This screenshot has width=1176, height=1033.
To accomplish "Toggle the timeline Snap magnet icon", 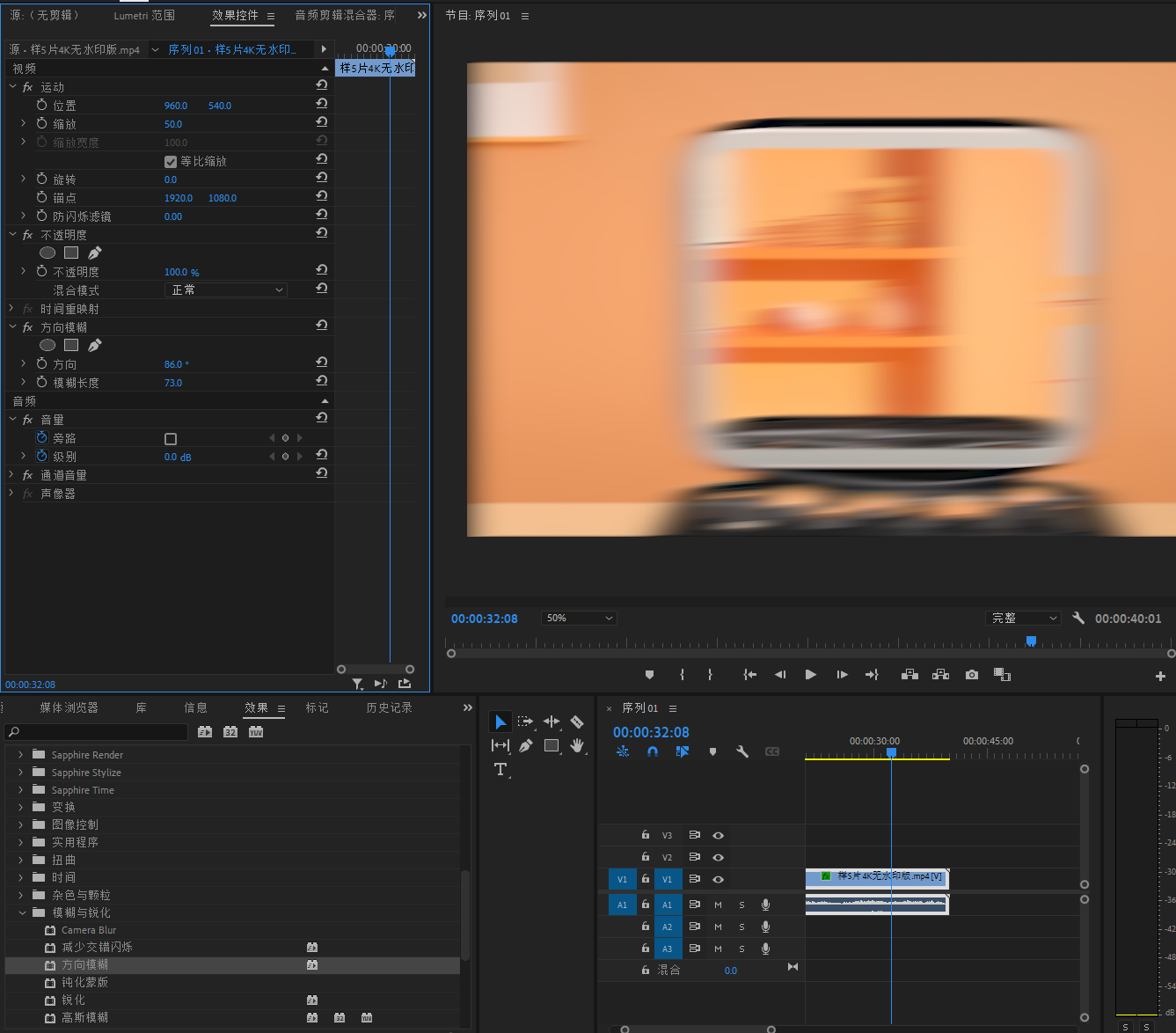I will tap(653, 751).
